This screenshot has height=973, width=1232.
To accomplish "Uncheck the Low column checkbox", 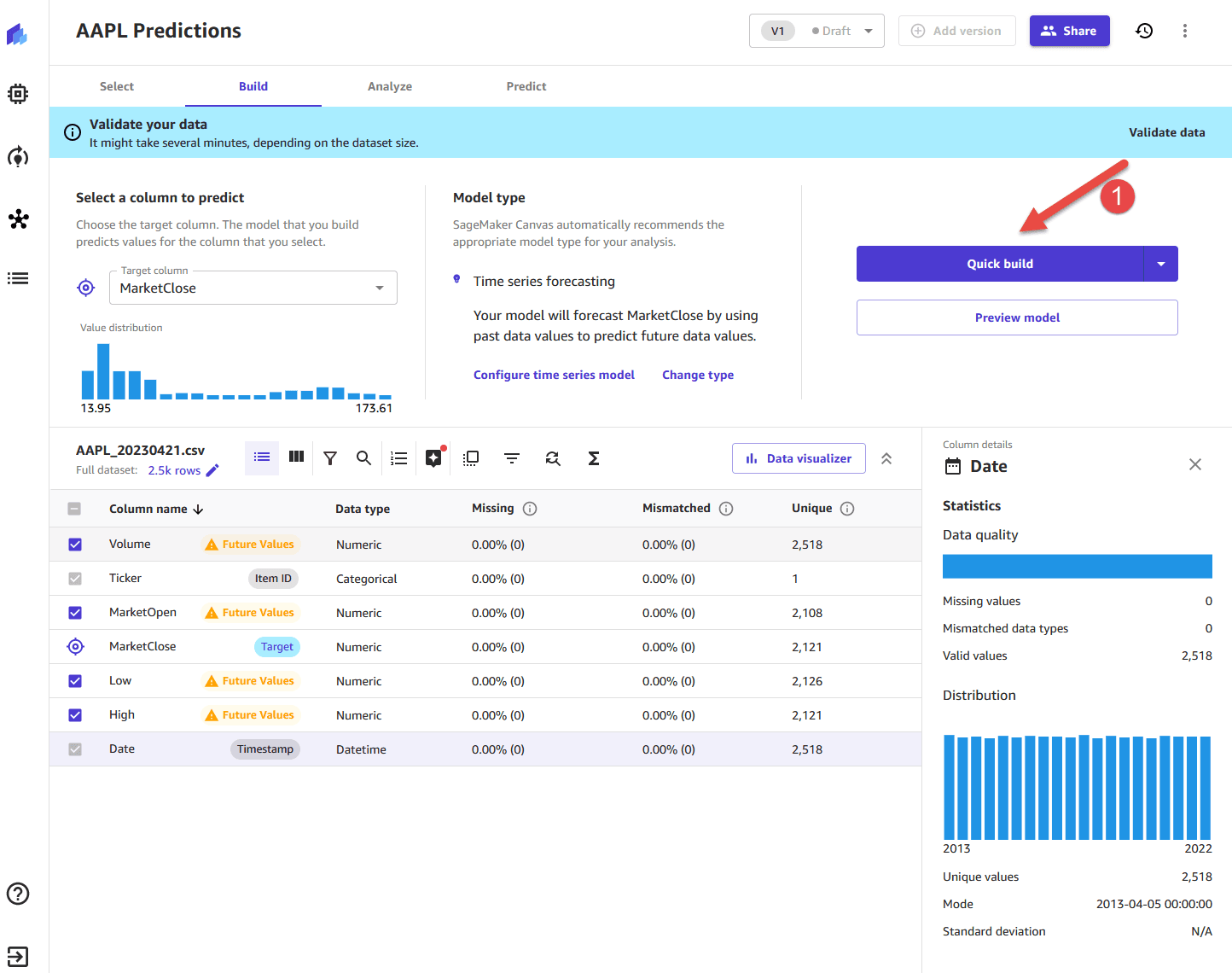I will (75, 681).
